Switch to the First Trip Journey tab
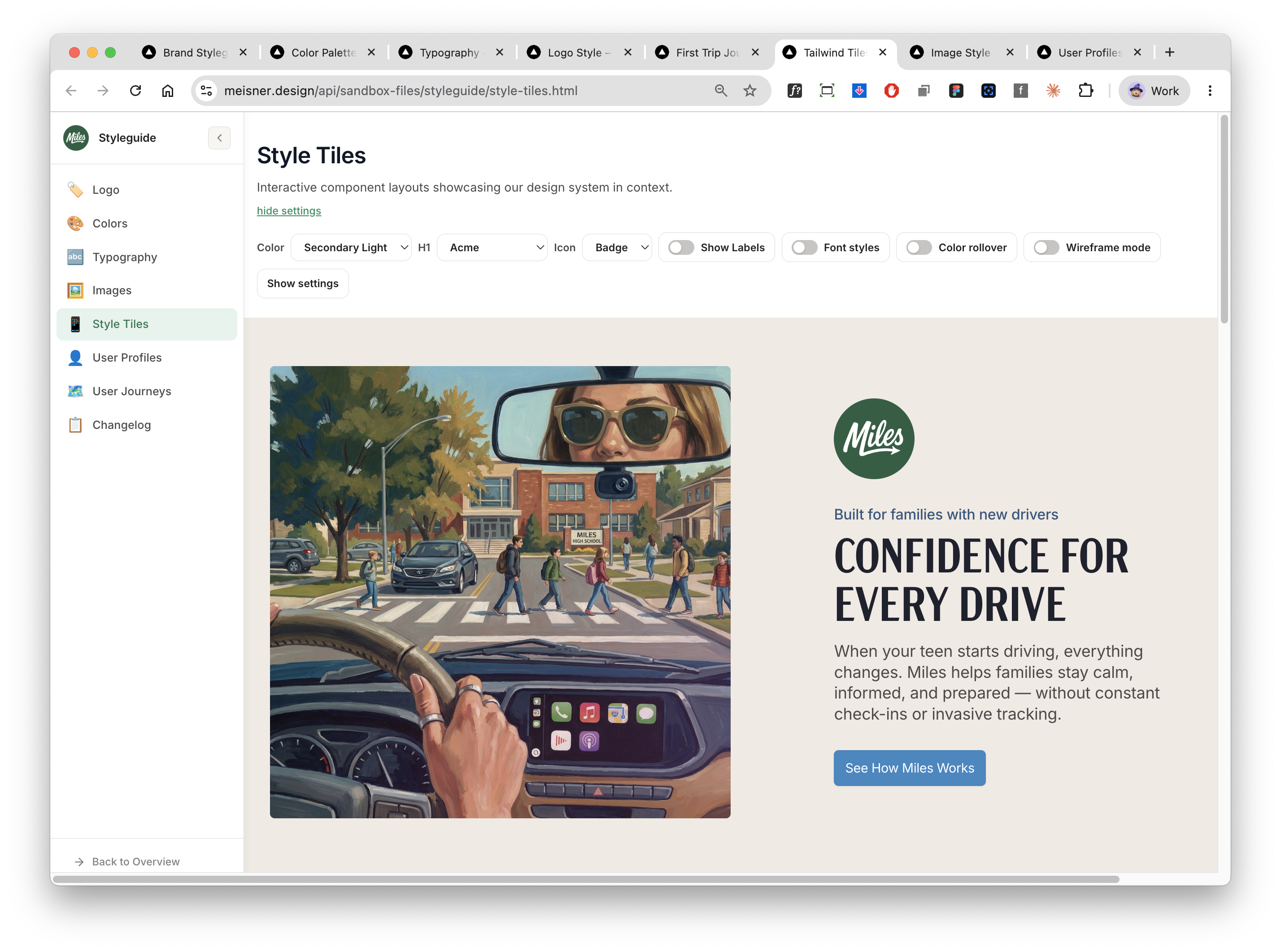 (707, 52)
